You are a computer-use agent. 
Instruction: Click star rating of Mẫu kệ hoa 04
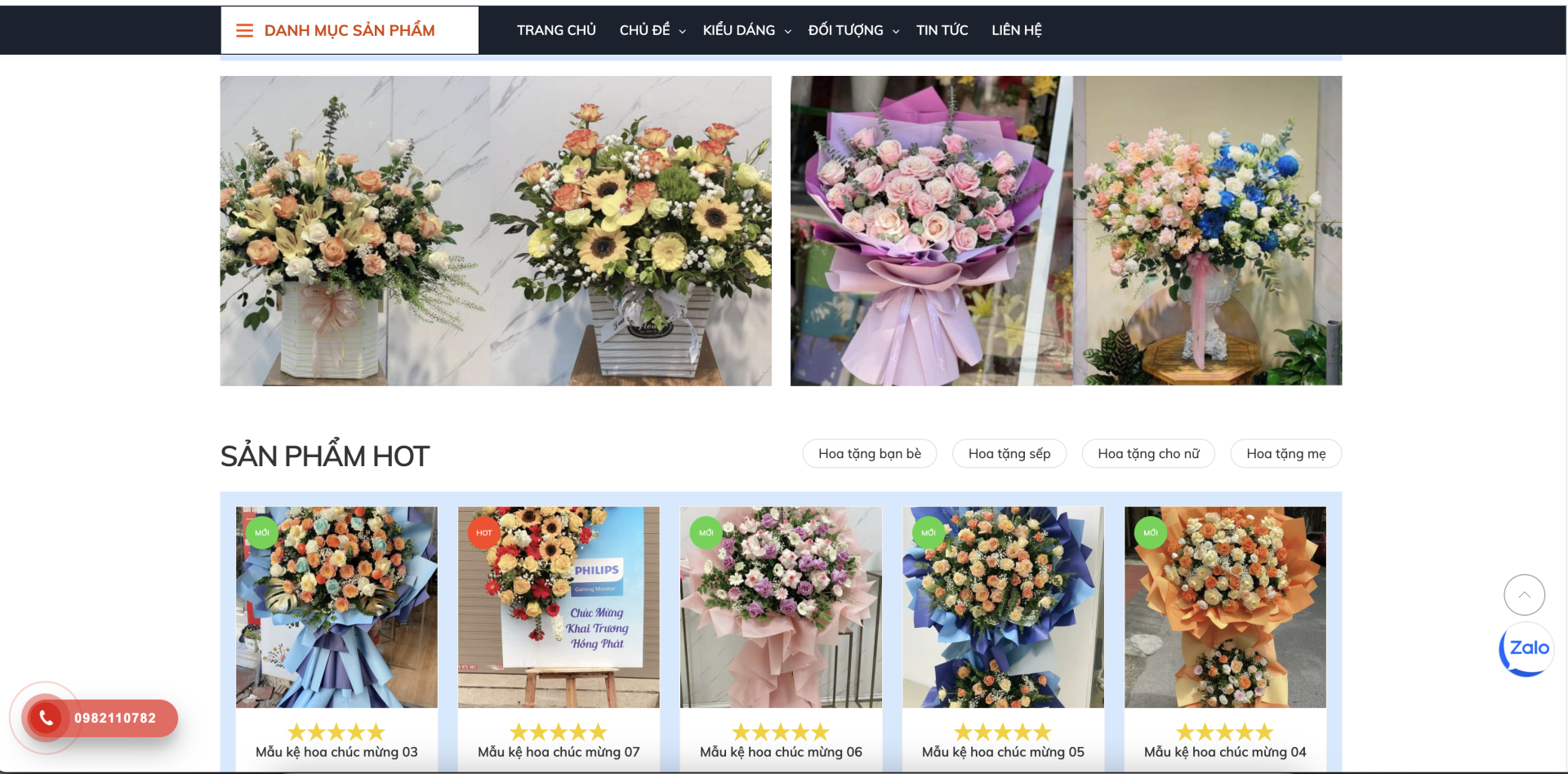coord(1224,732)
